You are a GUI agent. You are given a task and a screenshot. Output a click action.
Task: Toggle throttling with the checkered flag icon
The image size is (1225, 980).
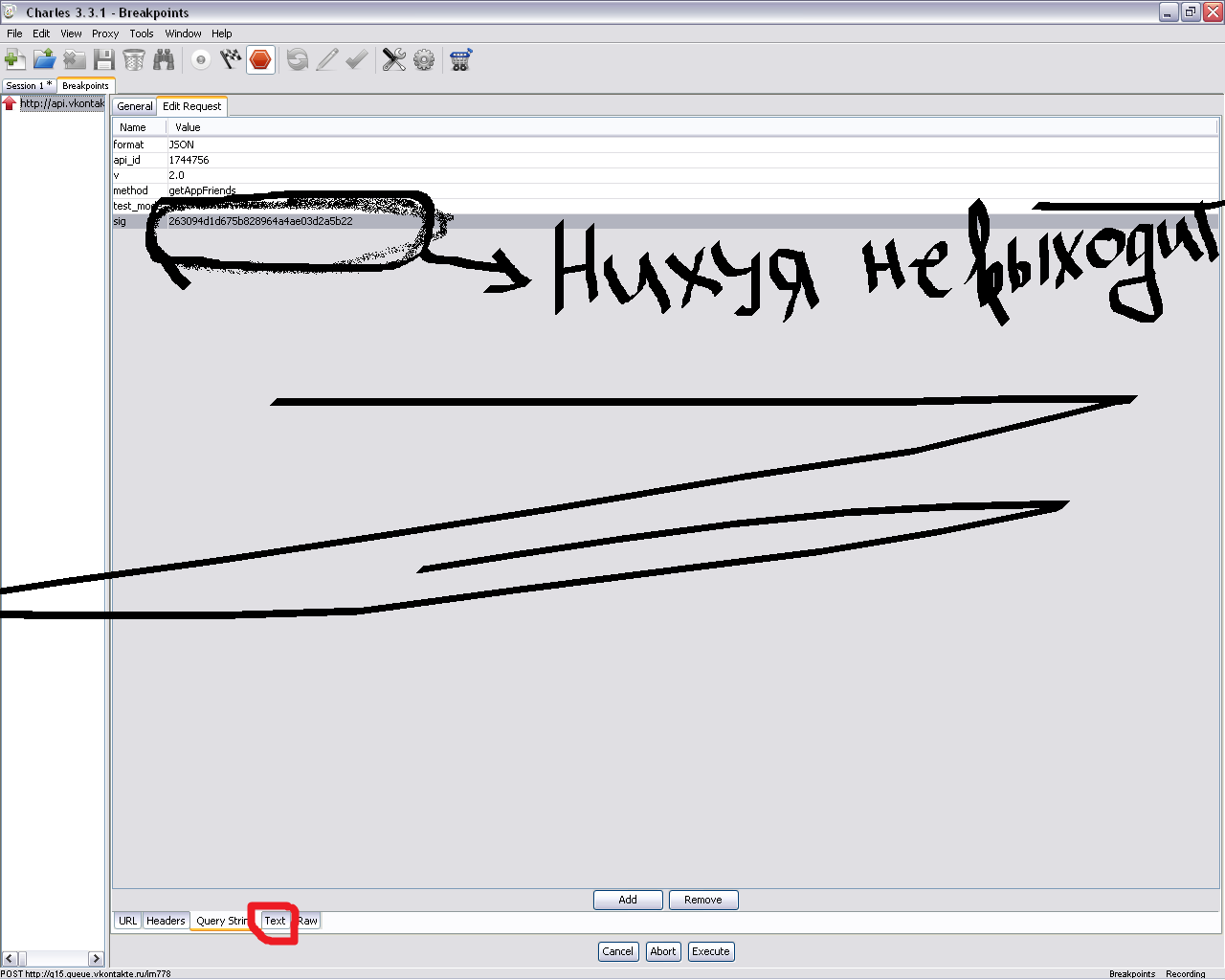230,60
